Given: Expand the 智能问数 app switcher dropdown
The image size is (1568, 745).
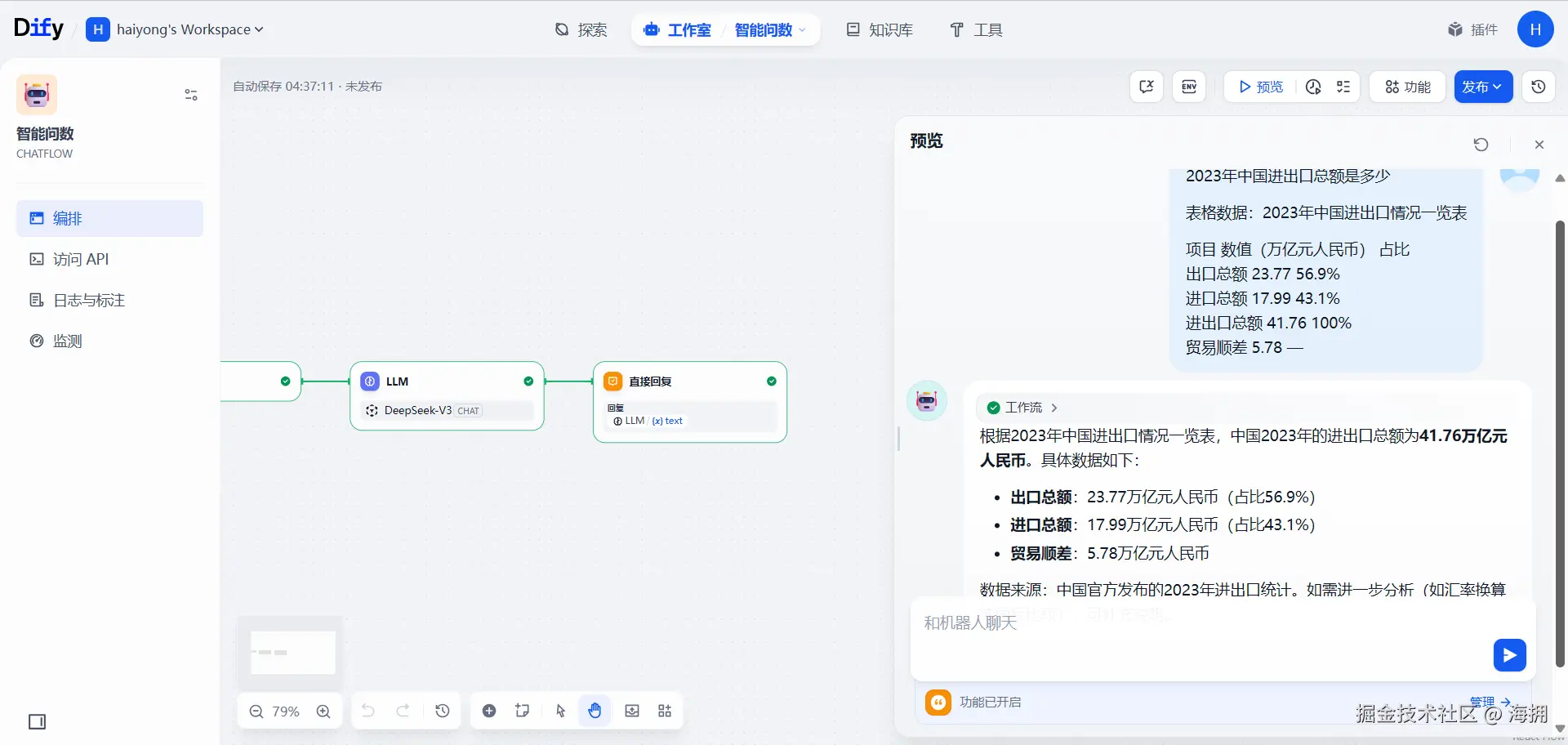Looking at the screenshot, I should (770, 30).
